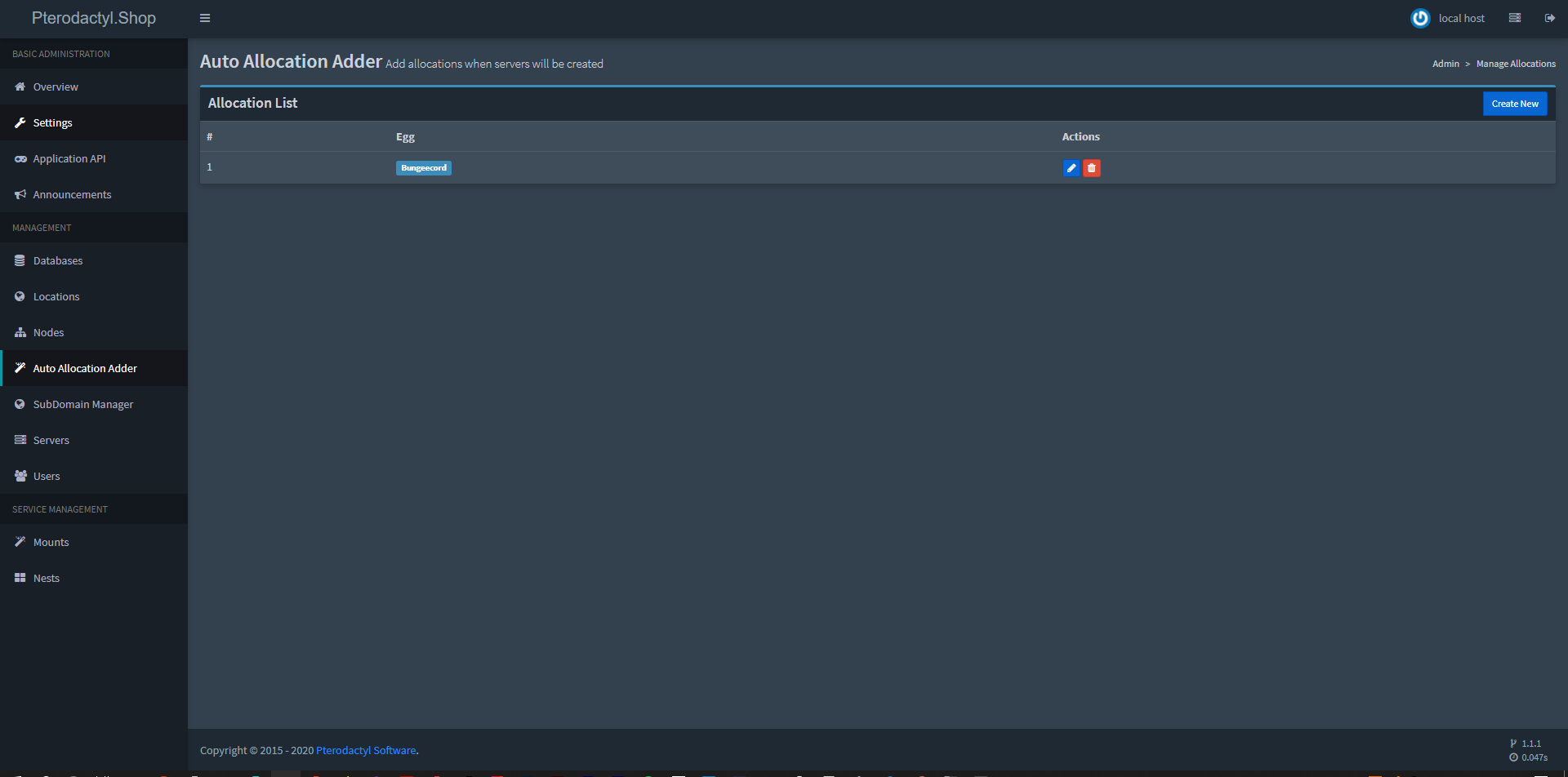
Task: Go to Overview in sidebar
Action: coord(56,87)
